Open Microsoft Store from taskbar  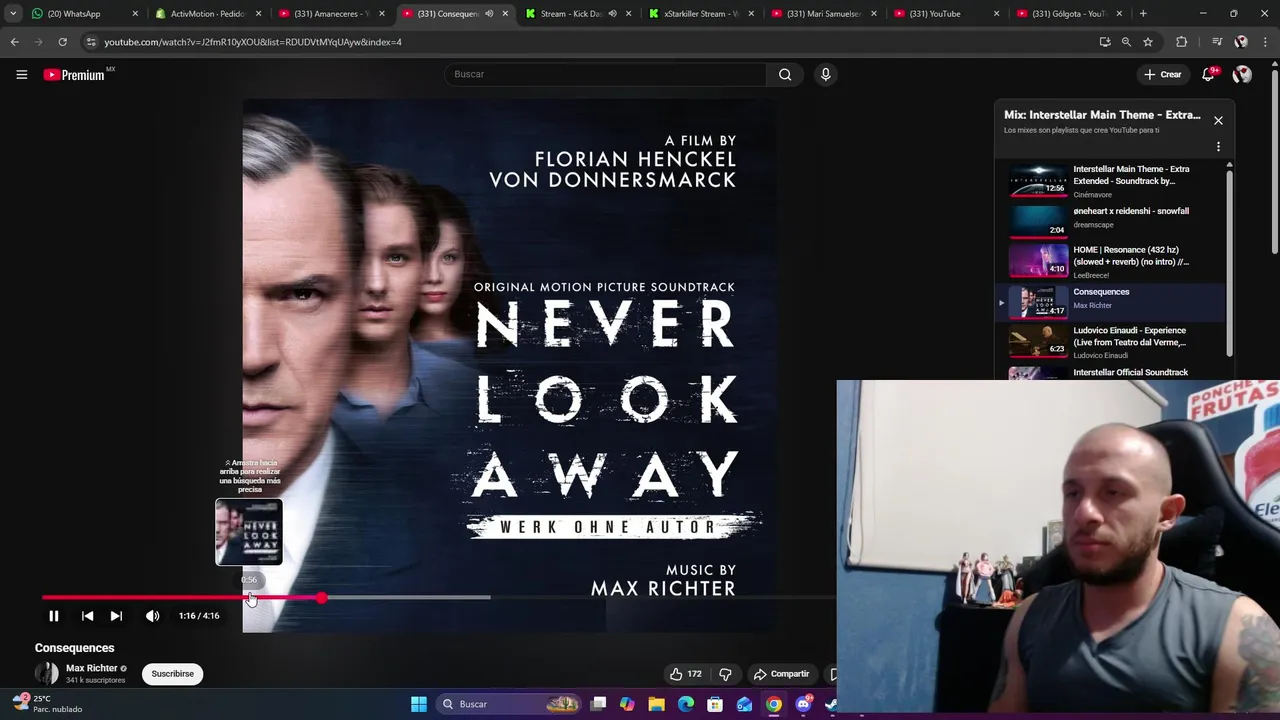[715, 704]
